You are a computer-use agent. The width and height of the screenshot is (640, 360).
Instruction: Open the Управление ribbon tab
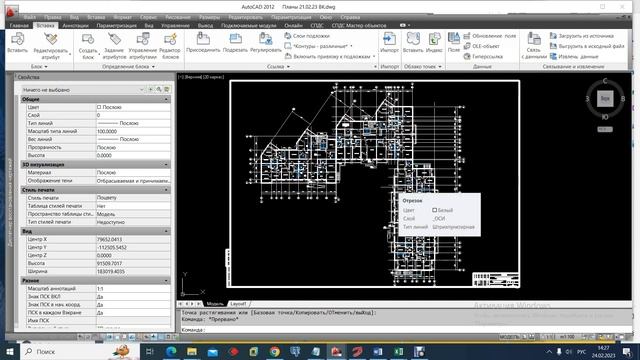click(x=175, y=25)
